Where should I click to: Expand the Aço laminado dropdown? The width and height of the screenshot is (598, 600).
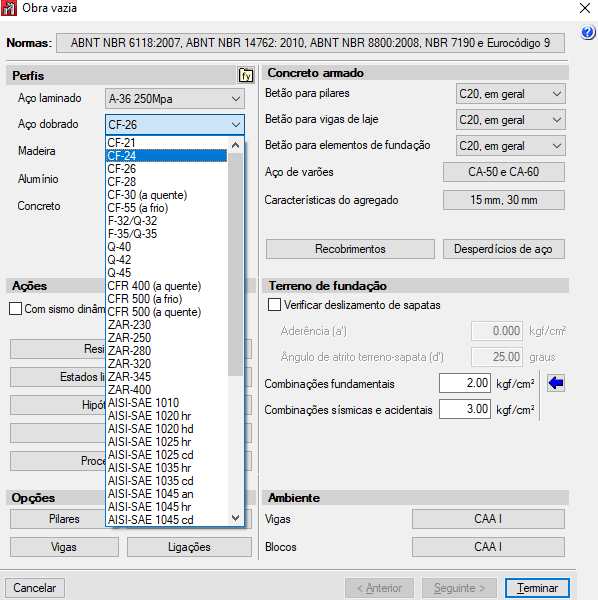175,99
